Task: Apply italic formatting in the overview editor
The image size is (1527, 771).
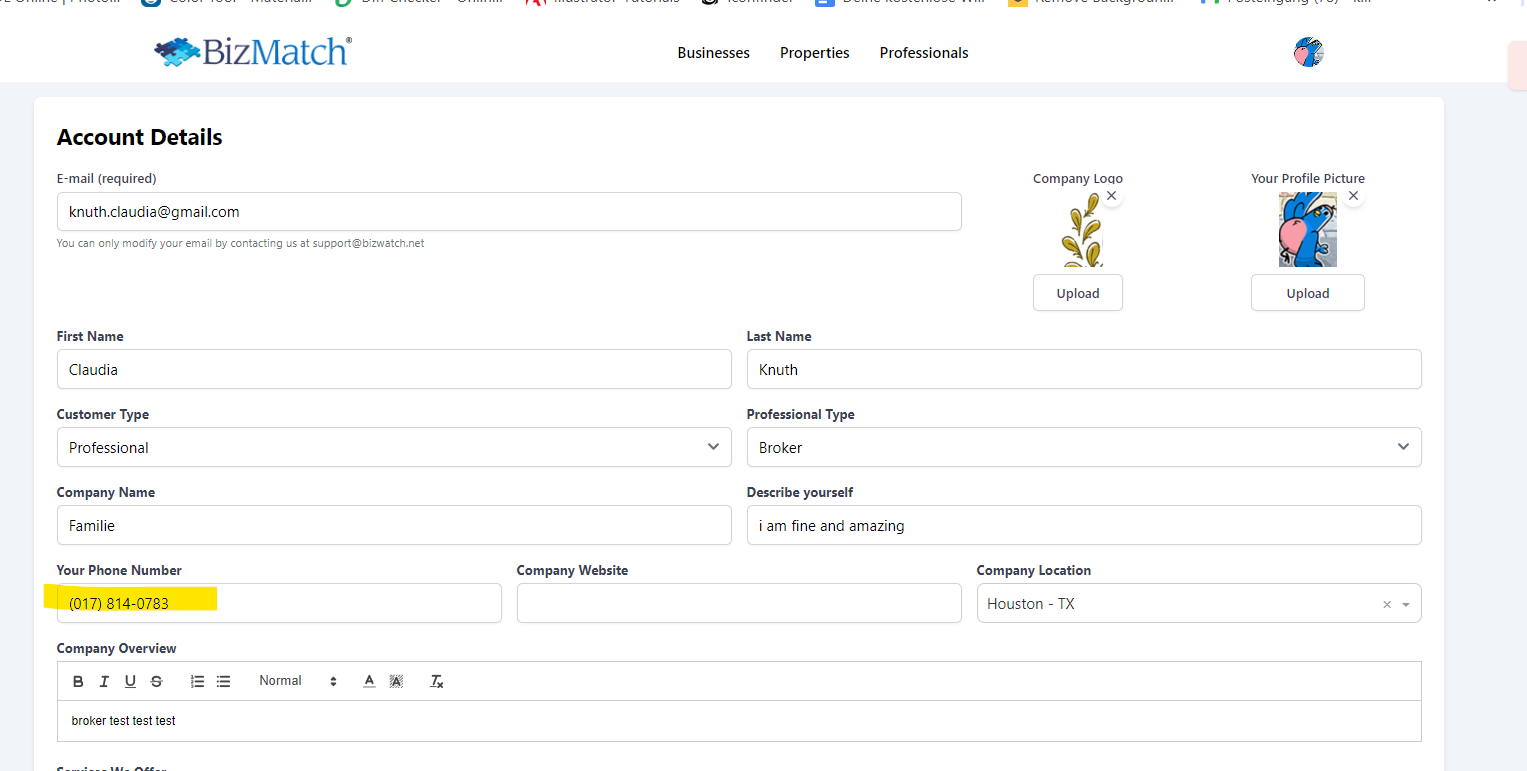Action: pos(104,681)
